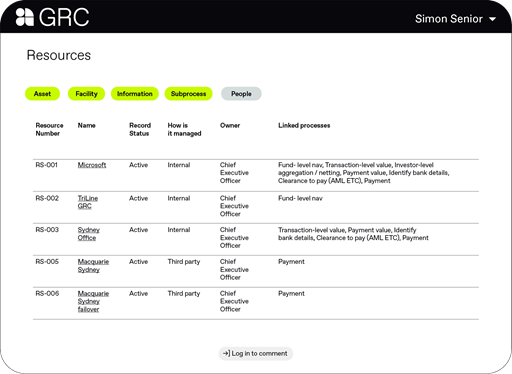The width and height of the screenshot is (512, 374).
Task: Open the Microsoft resource link
Action: click(x=92, y=165)
